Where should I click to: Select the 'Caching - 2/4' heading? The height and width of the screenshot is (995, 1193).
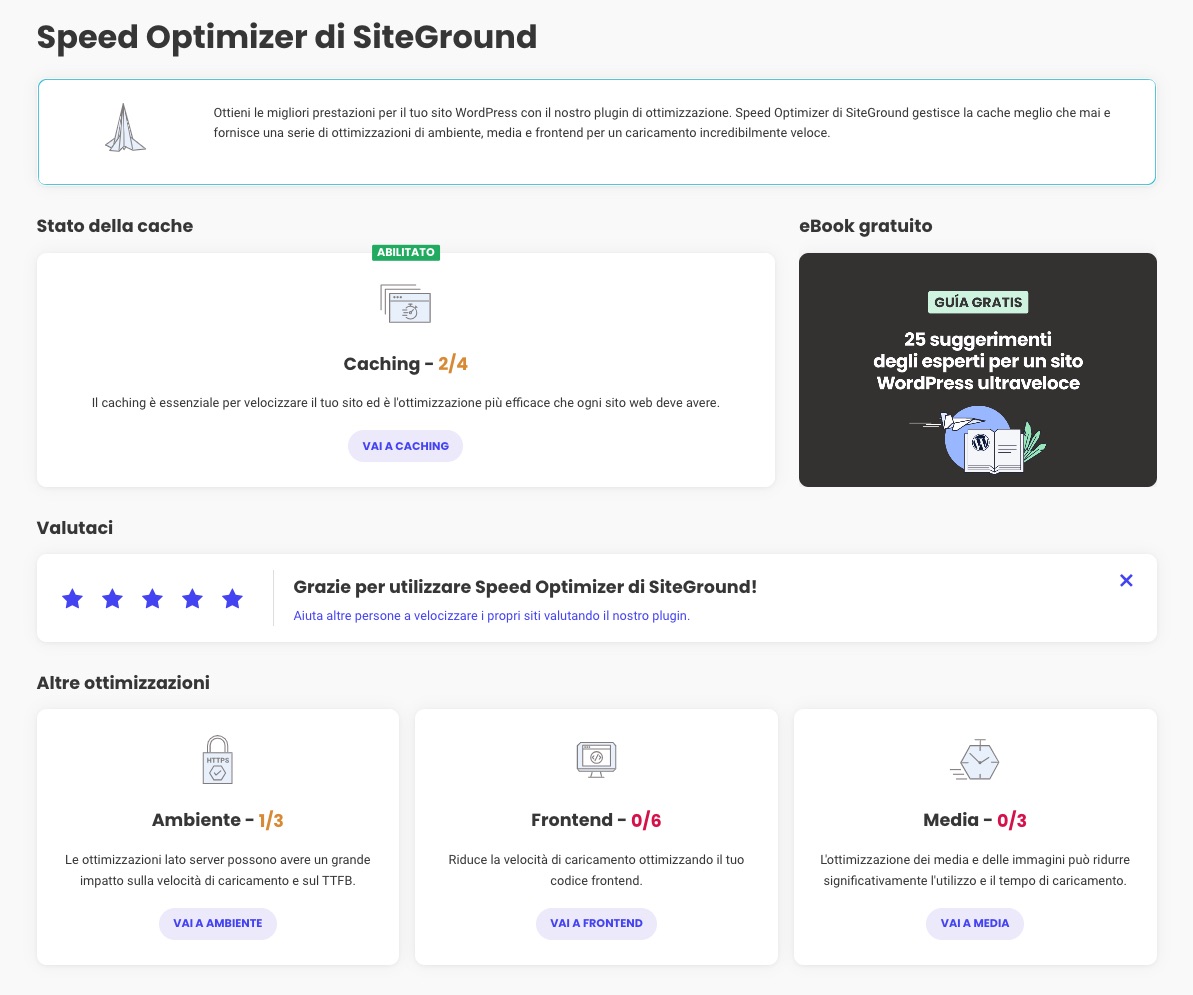click(406, 364)
